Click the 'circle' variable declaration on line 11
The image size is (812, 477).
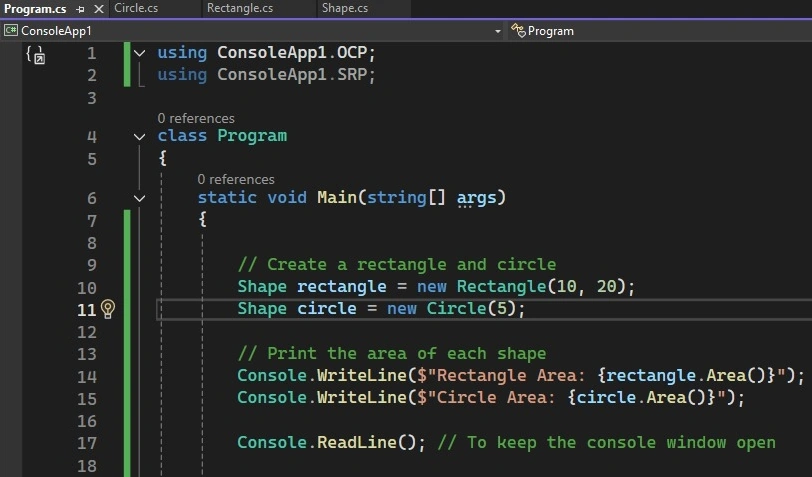tap(327, 309)
